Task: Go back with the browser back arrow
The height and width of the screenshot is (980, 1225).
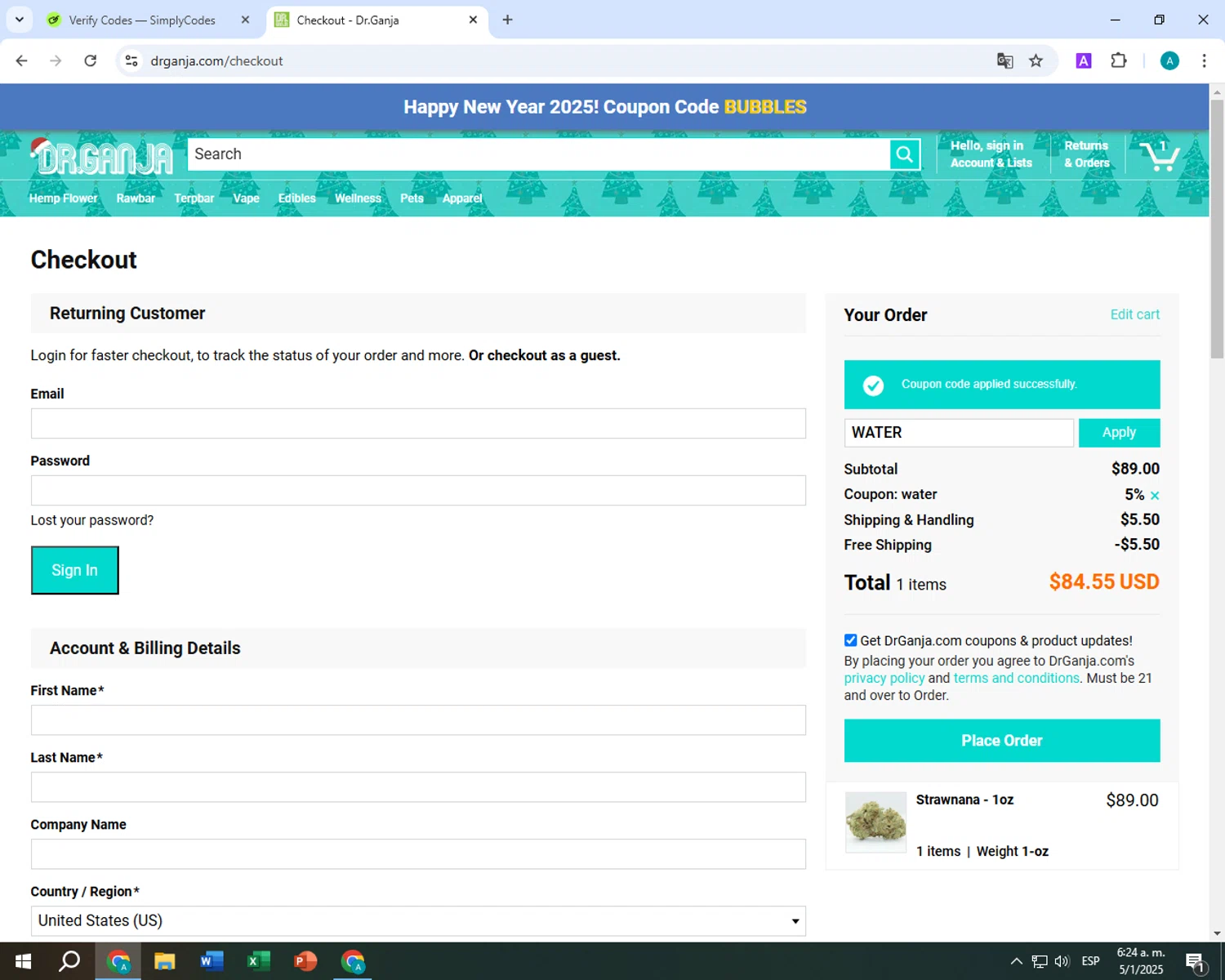Action: pos(22,60)
